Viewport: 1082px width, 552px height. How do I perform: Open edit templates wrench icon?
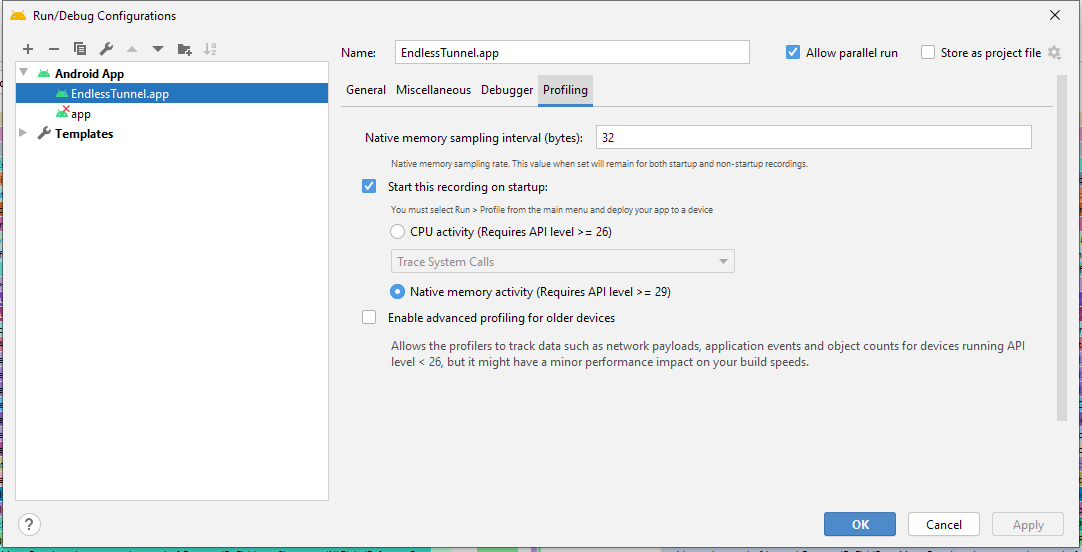(106, 49)
